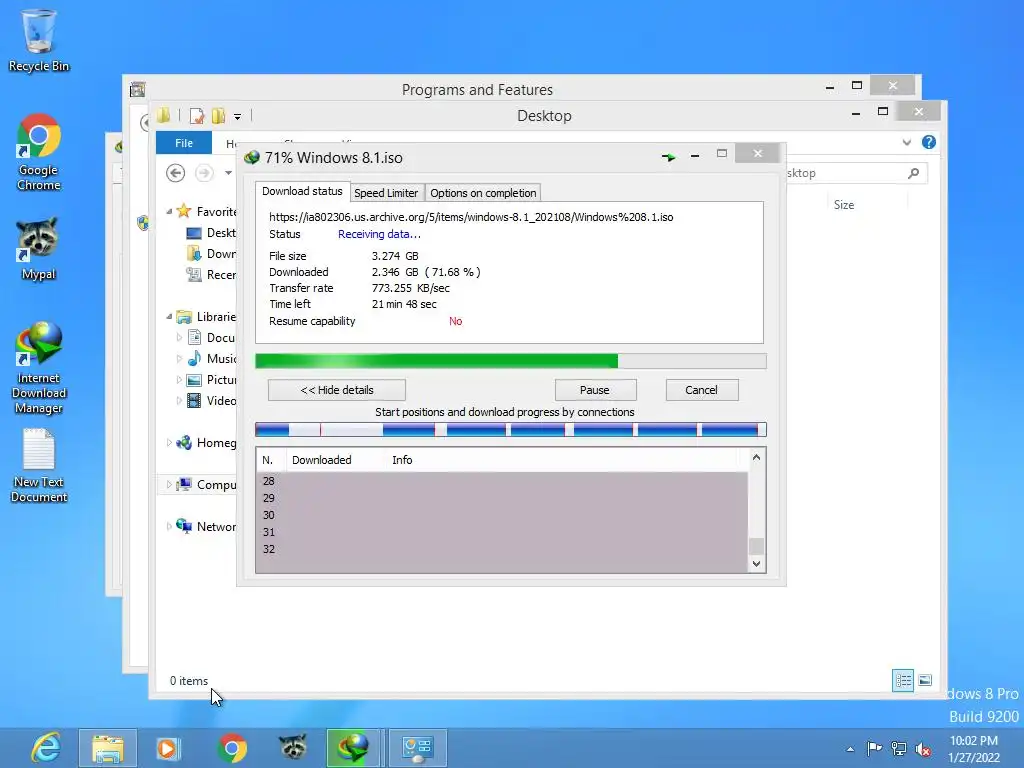Click the Action Center flag tray icon
Viewport: 1024px width, 768px height.
click(x=874, y=748)
